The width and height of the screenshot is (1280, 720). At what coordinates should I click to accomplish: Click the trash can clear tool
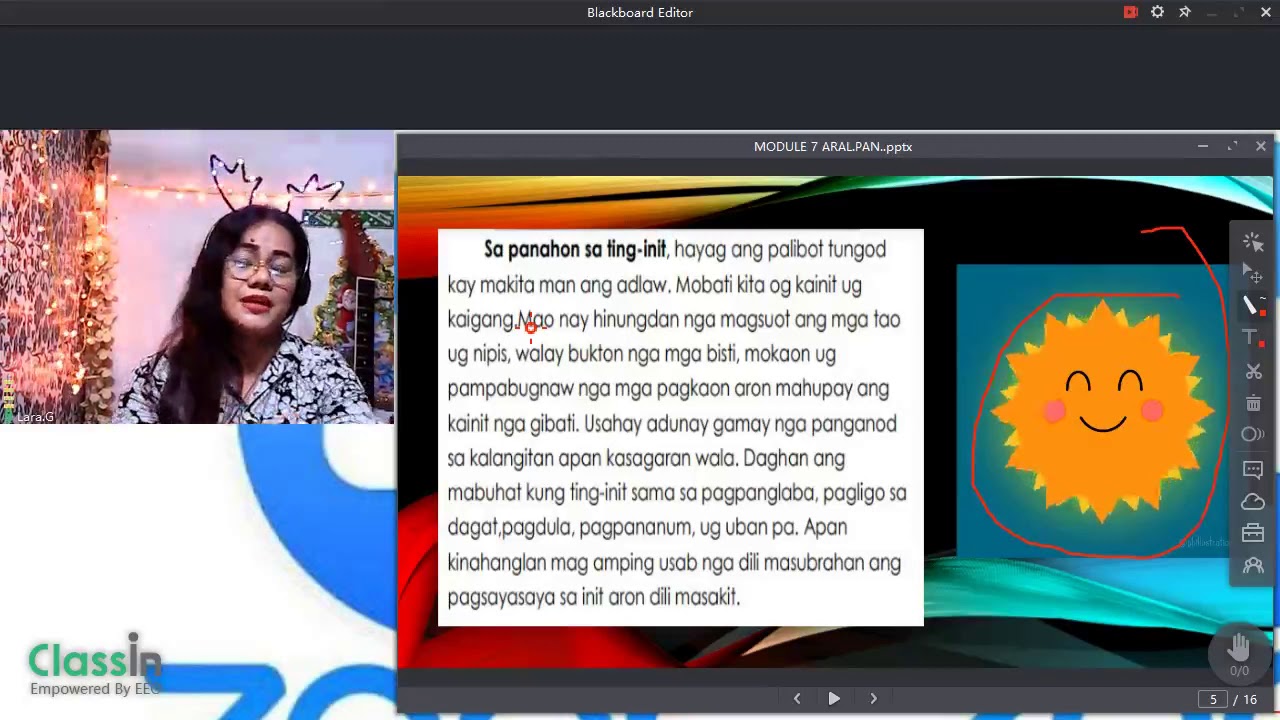1253,403
